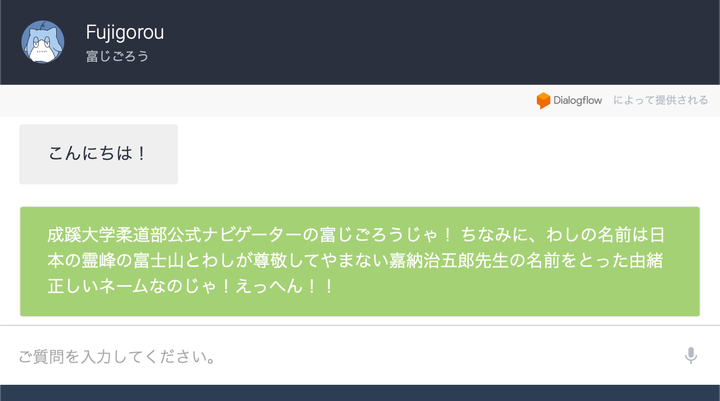This screenshot has width=720, height=401.
Task: Click the Fujigorou owl avatar
Action: coord(43,42)
